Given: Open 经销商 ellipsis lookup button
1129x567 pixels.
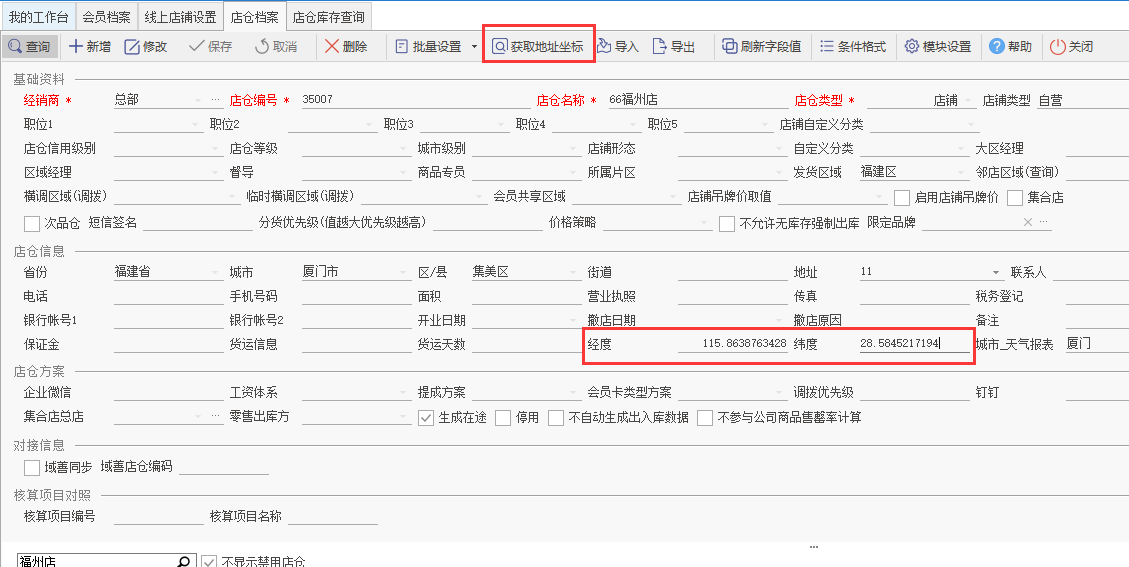Looking at the screenshot, I should click(x=214, y=100).
